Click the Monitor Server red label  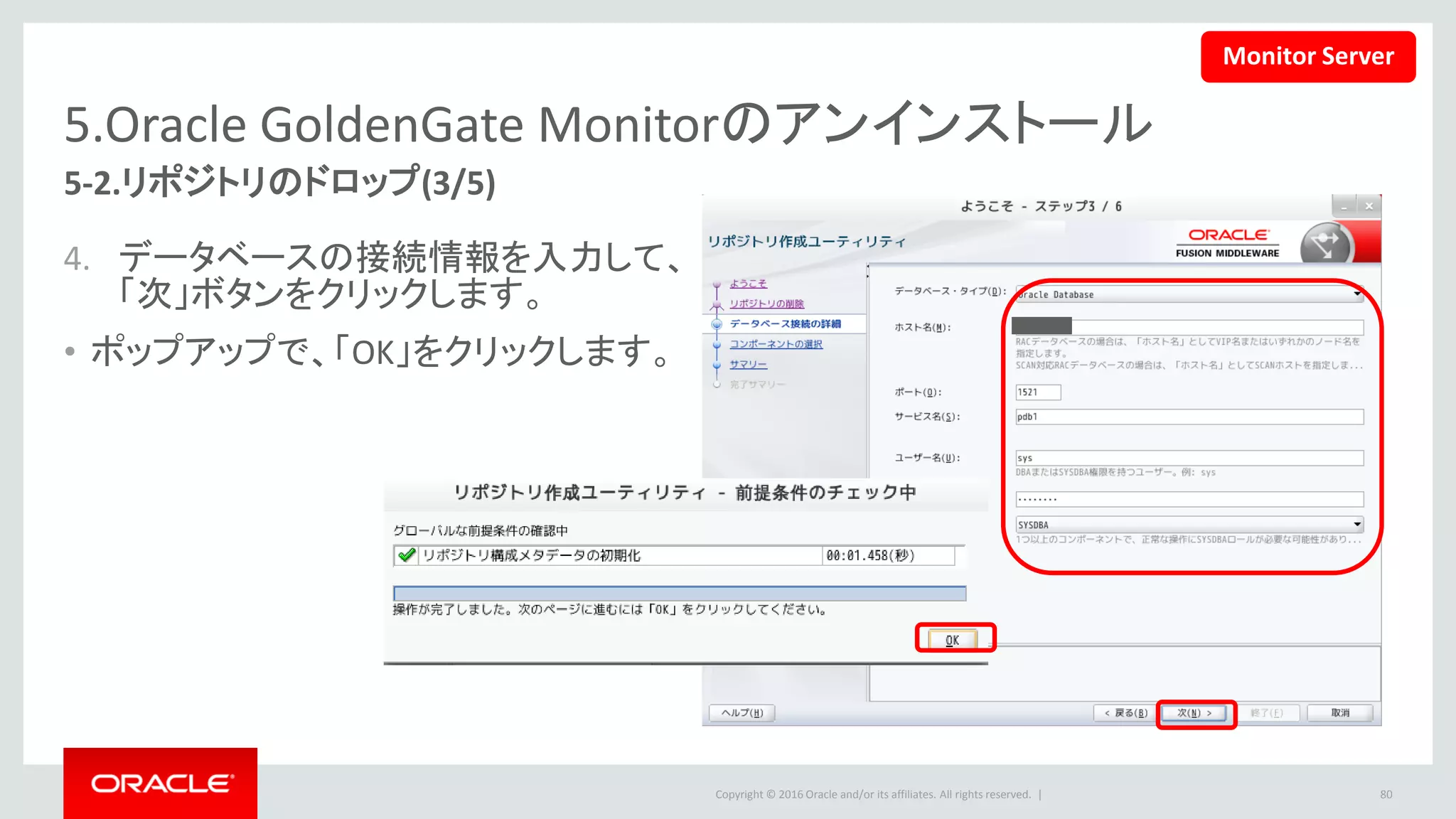click(x=1308, y=56)
